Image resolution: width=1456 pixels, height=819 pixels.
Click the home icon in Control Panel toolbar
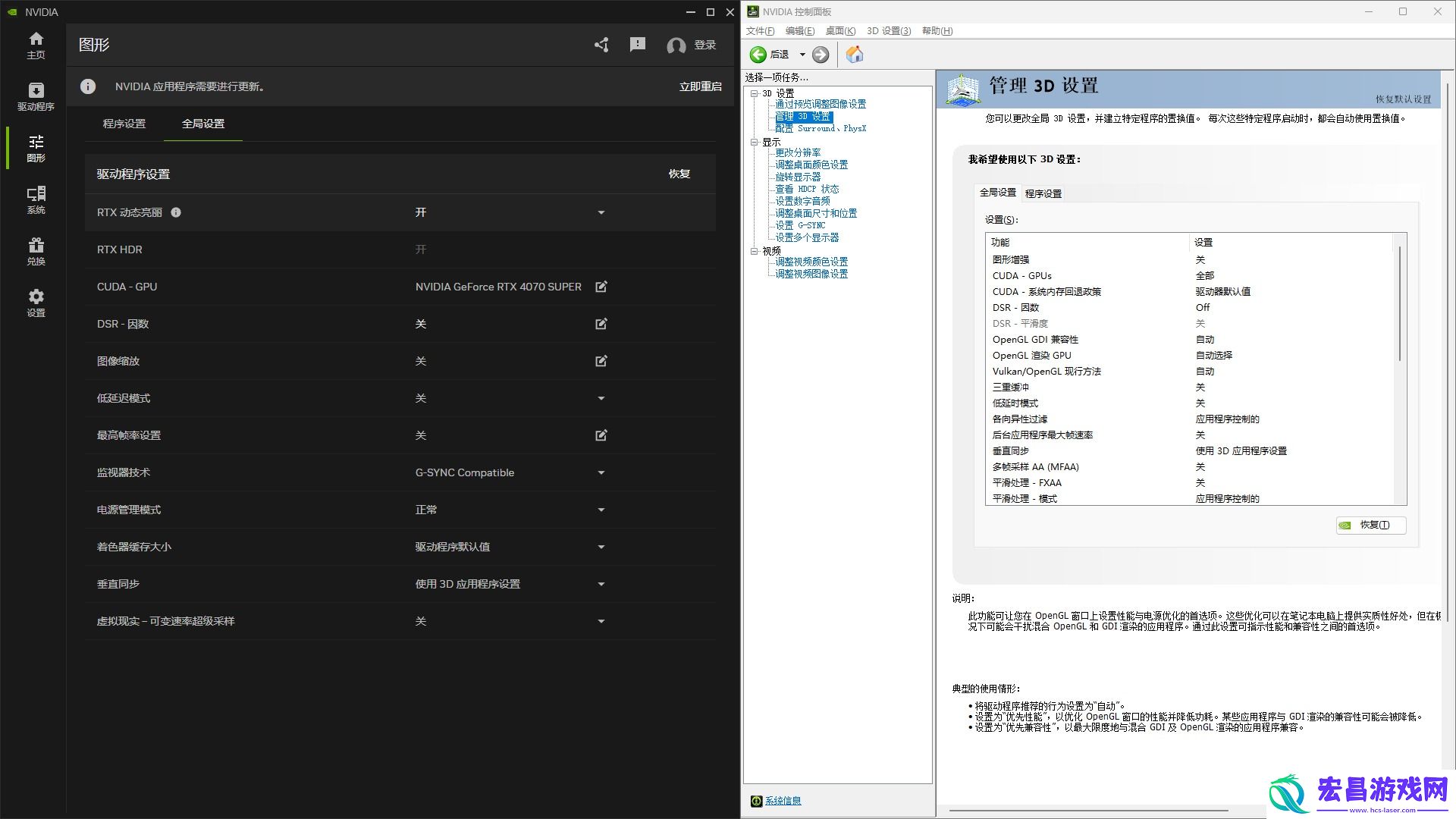(x=855, y=55)
